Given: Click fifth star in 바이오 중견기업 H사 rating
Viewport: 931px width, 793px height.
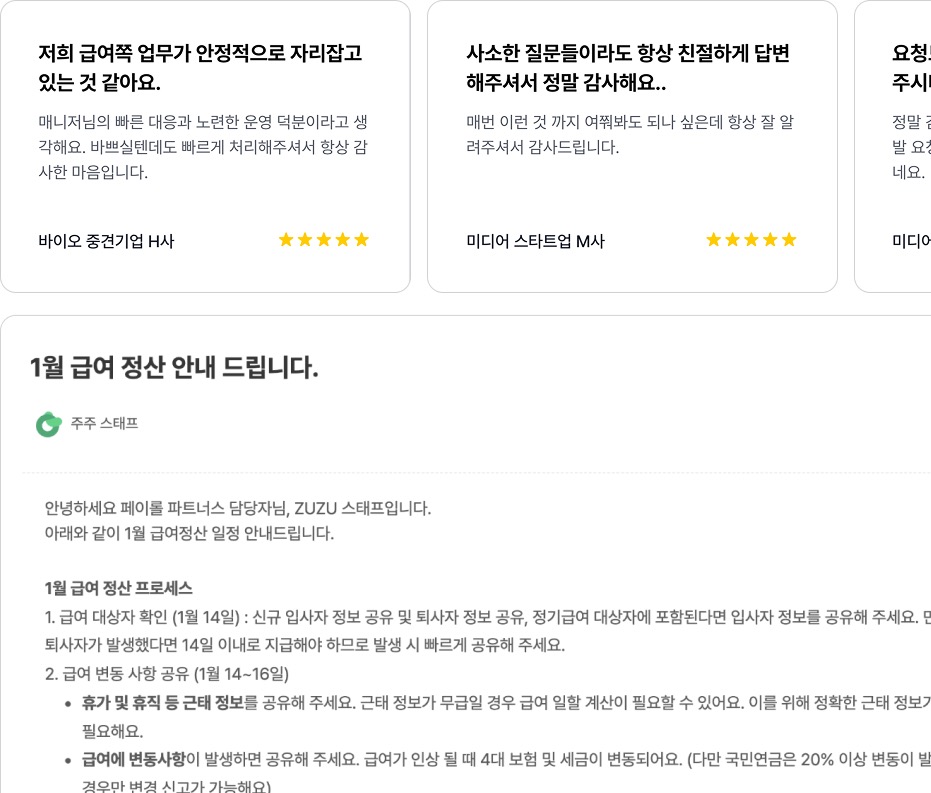Looking at the screenshot, I should pyautogui.click(x=362, y=240).
